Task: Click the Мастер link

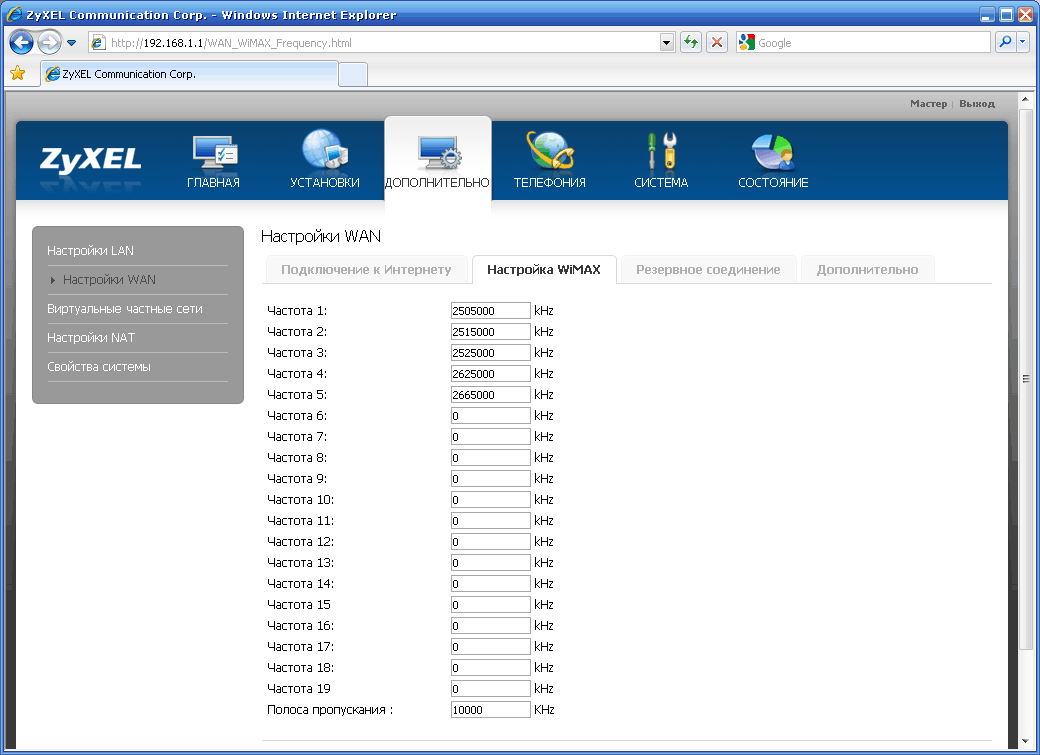Action: click(928, 103)
